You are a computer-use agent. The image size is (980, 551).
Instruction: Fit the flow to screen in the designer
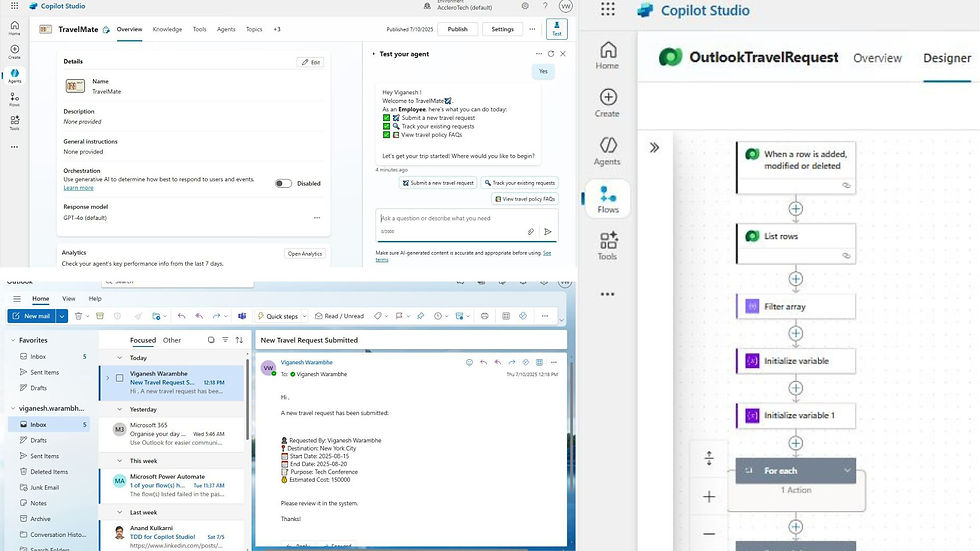tap(709, 458)
